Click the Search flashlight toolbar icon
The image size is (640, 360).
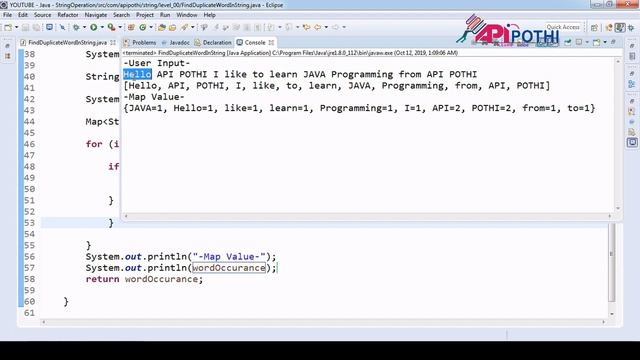[184, 27]
